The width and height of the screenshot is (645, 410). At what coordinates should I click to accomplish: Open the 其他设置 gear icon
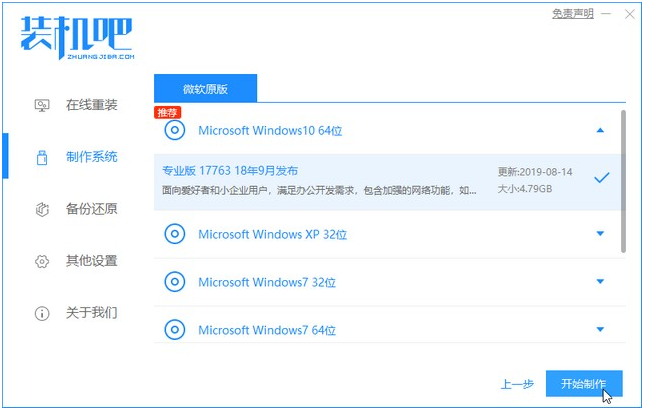[x=42, y=261]
